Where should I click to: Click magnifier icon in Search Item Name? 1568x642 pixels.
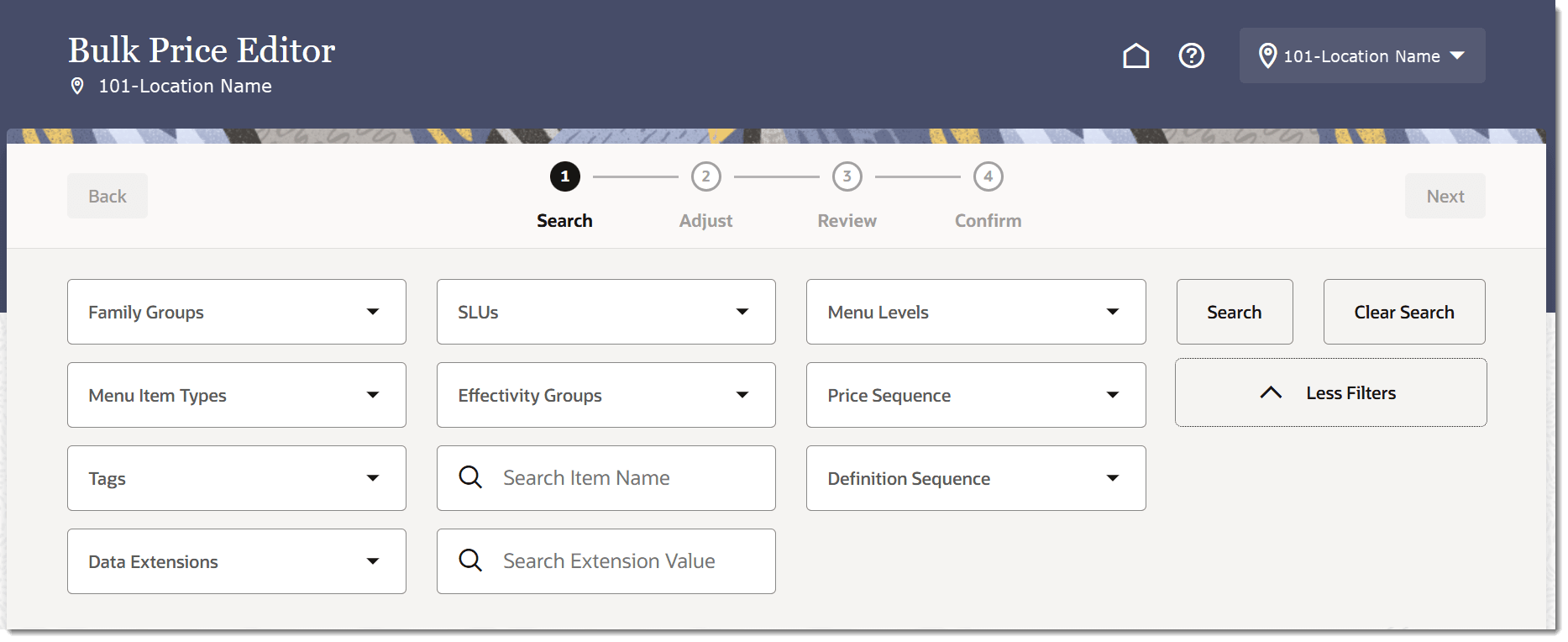pos(470,477)
